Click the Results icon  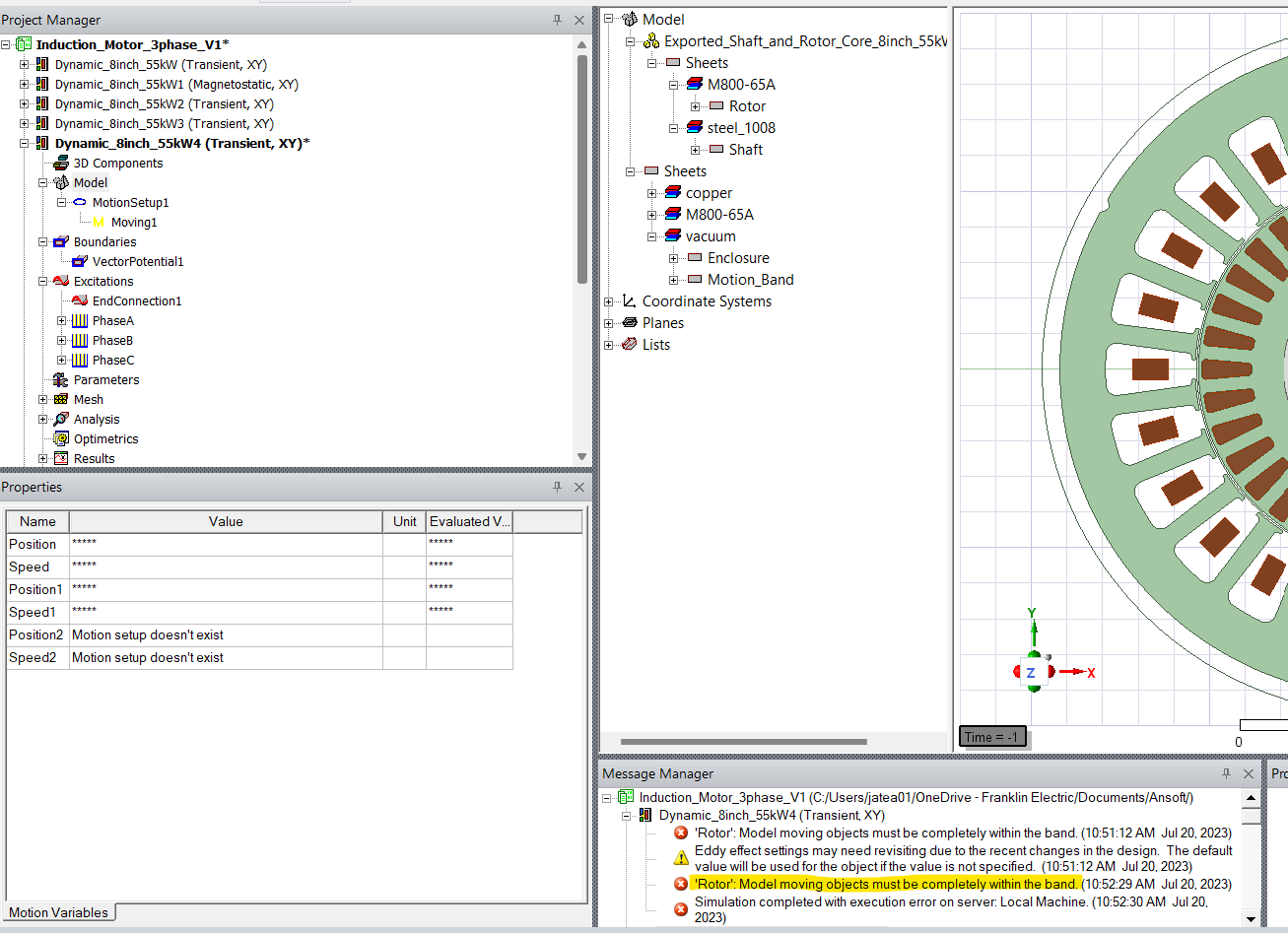(61, 458)
